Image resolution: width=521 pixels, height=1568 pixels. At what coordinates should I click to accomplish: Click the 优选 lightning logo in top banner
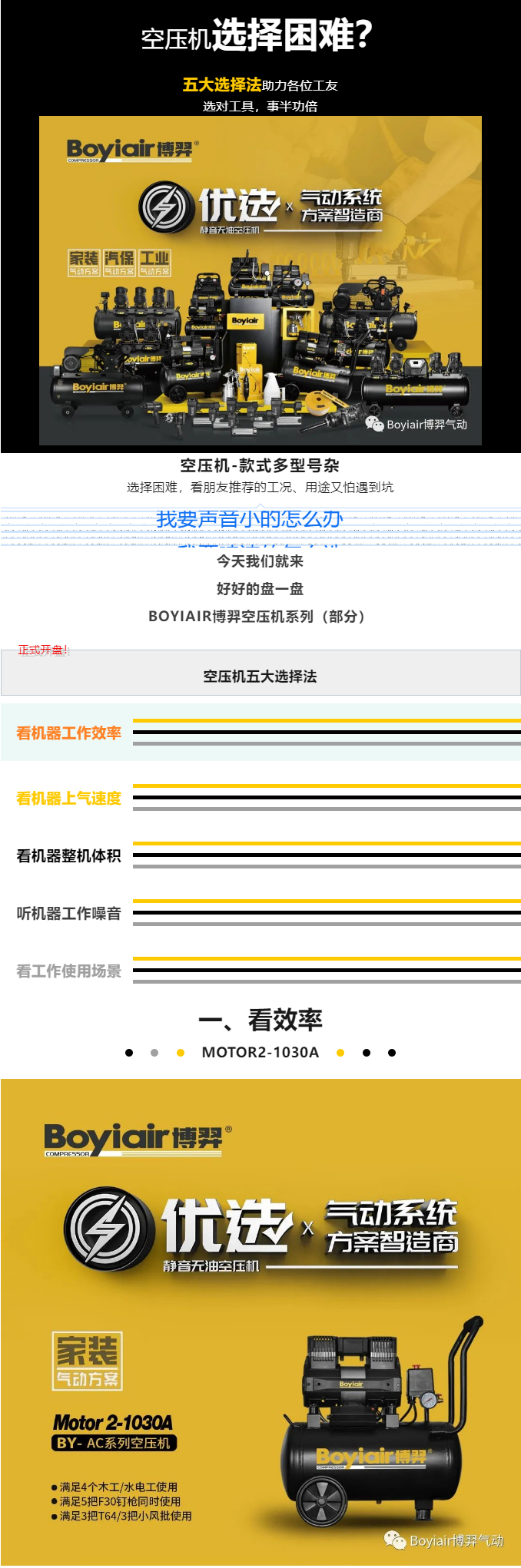click(165, 207)
